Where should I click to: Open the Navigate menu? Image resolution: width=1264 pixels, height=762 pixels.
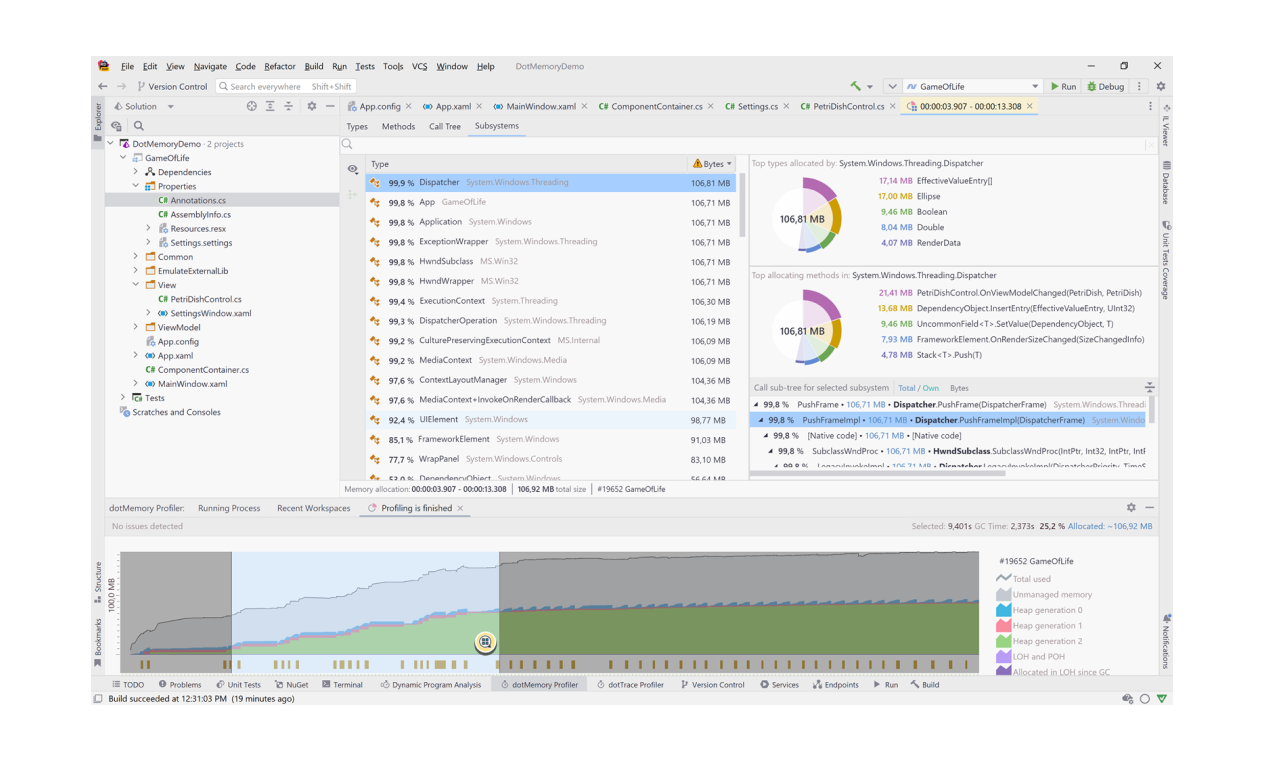(x=210, y=67)
